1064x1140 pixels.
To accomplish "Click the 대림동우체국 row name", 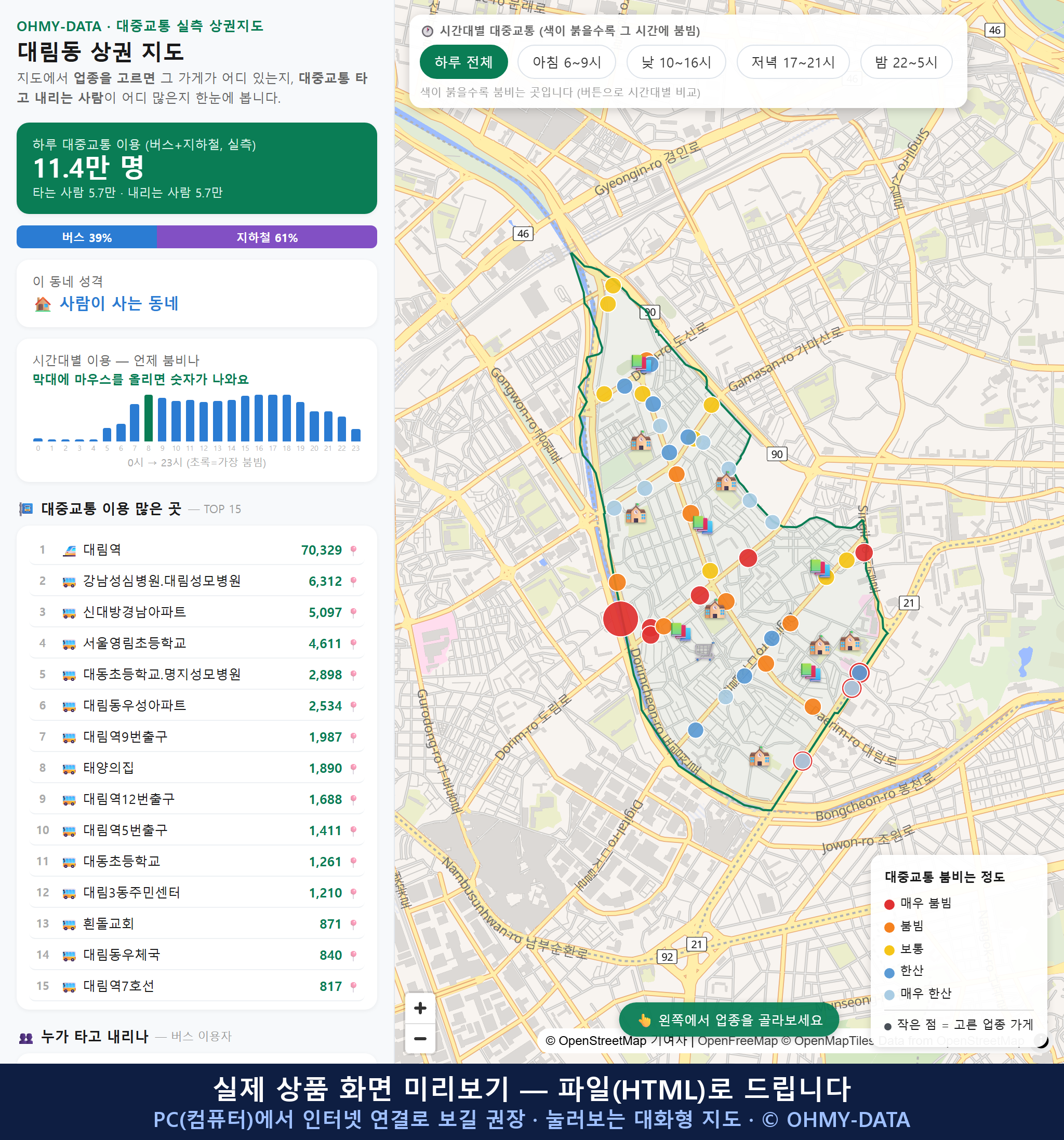I will pos(122,955).
